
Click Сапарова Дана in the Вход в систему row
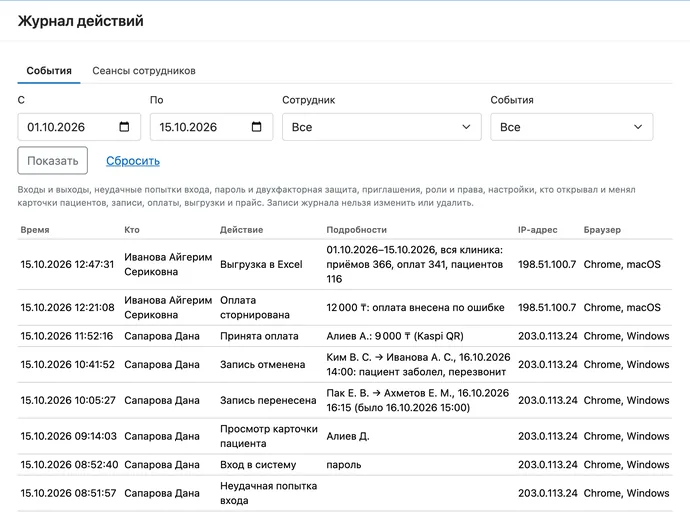(161, 465)
